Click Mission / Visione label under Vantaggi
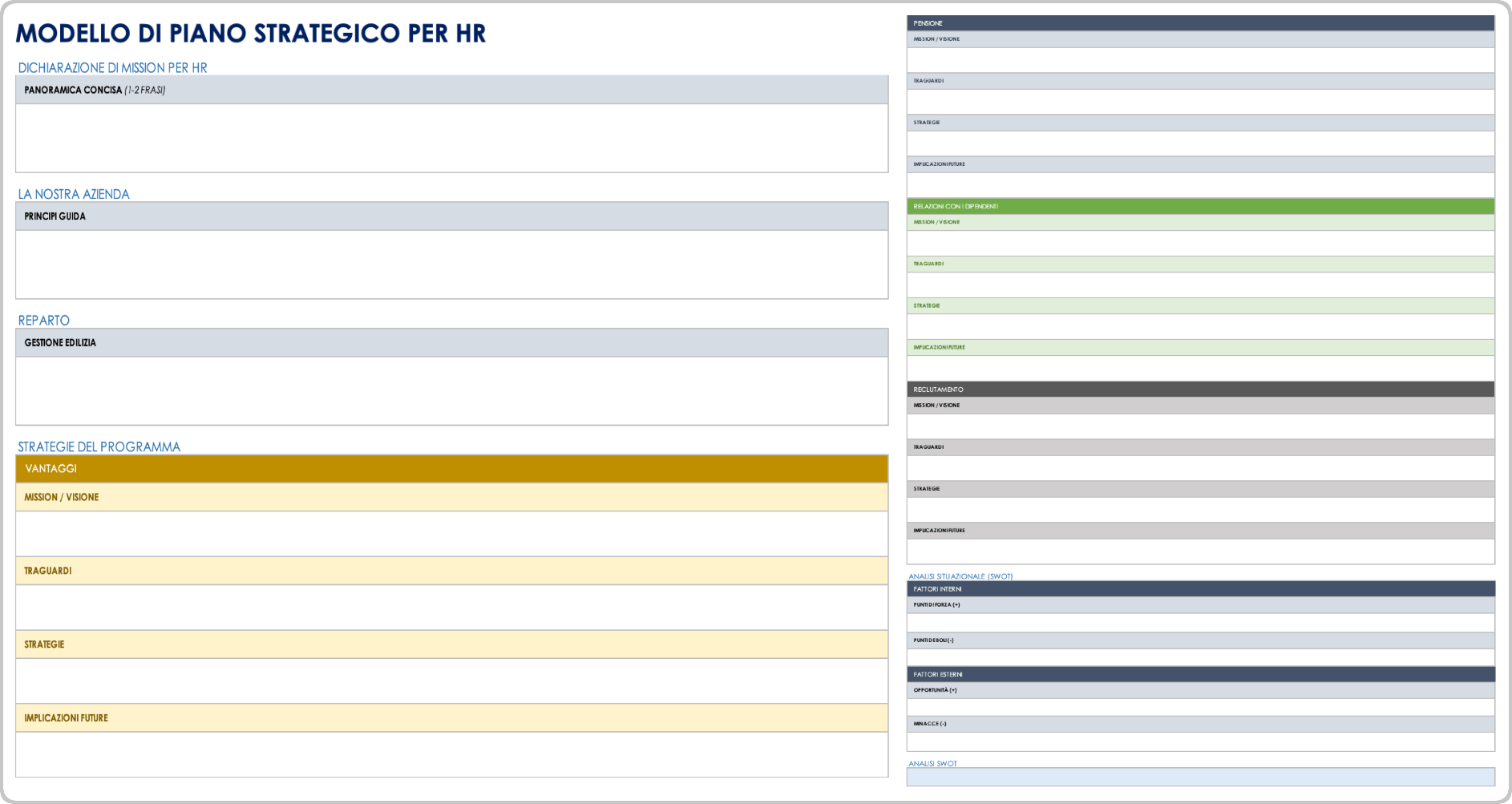This screenshot has width=1512, height=804. 62,497
